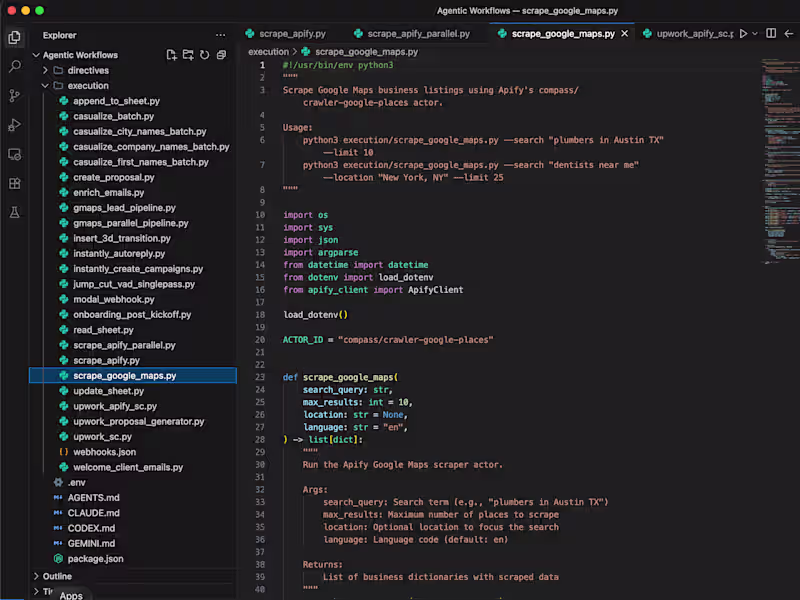Click the code minimap overview
This screenshot has height=600, width=800.
click(780, 161)
